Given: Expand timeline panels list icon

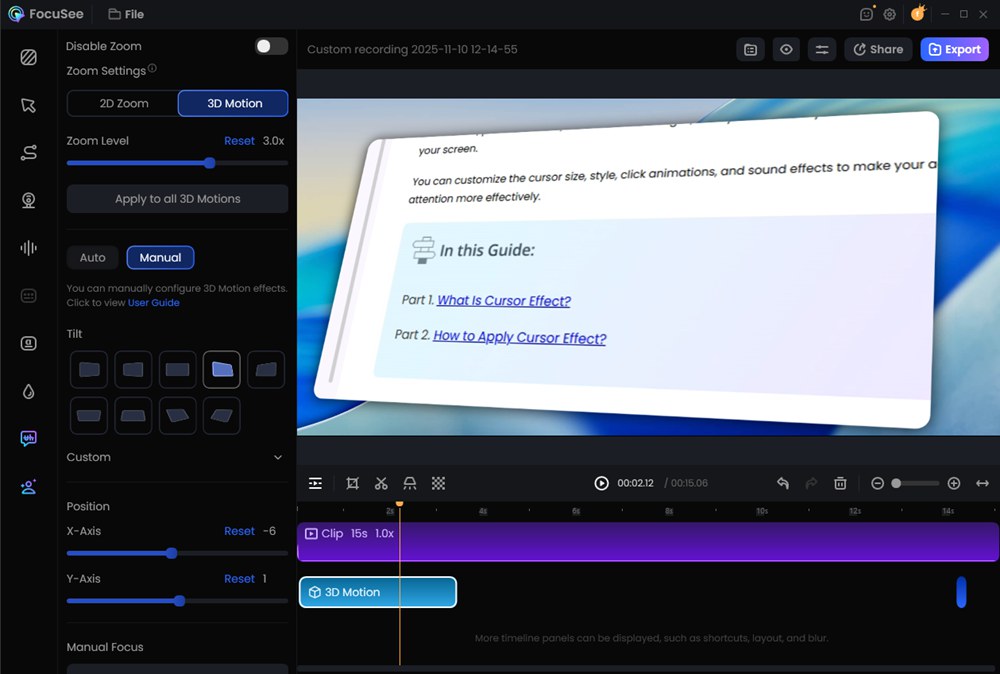Looking at the screenshot, I should pos(315,483).
